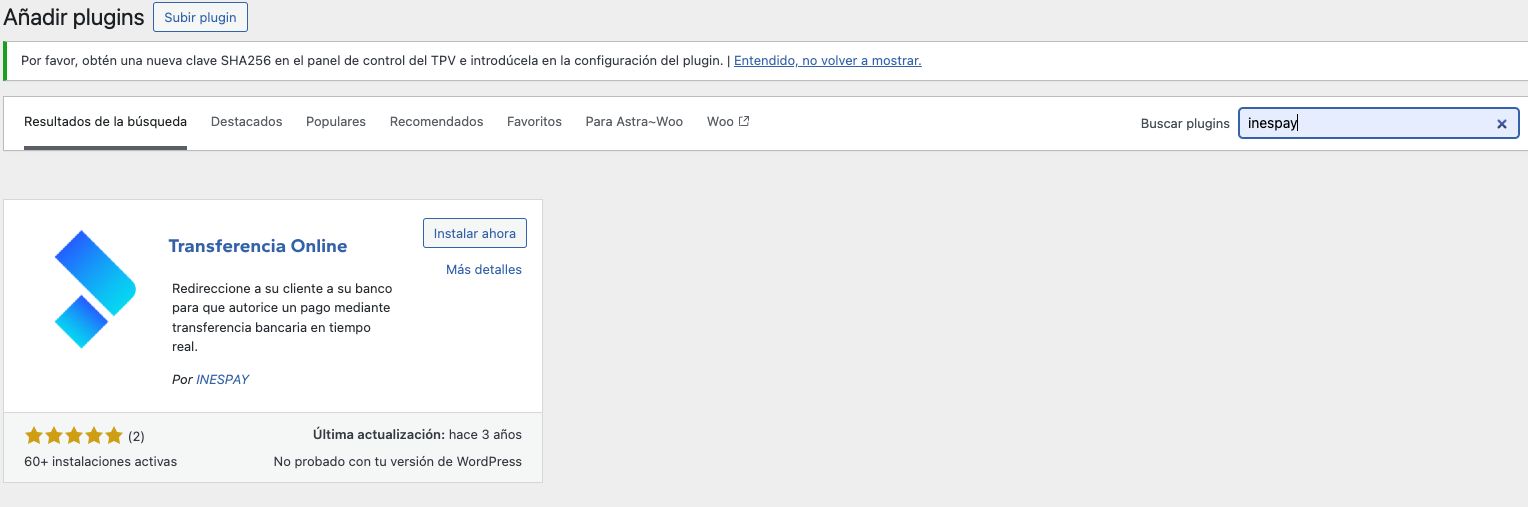Viewport: 1528px width, 507px height.
Task: Switch to the Destacados tab
Action: (246, 121)
